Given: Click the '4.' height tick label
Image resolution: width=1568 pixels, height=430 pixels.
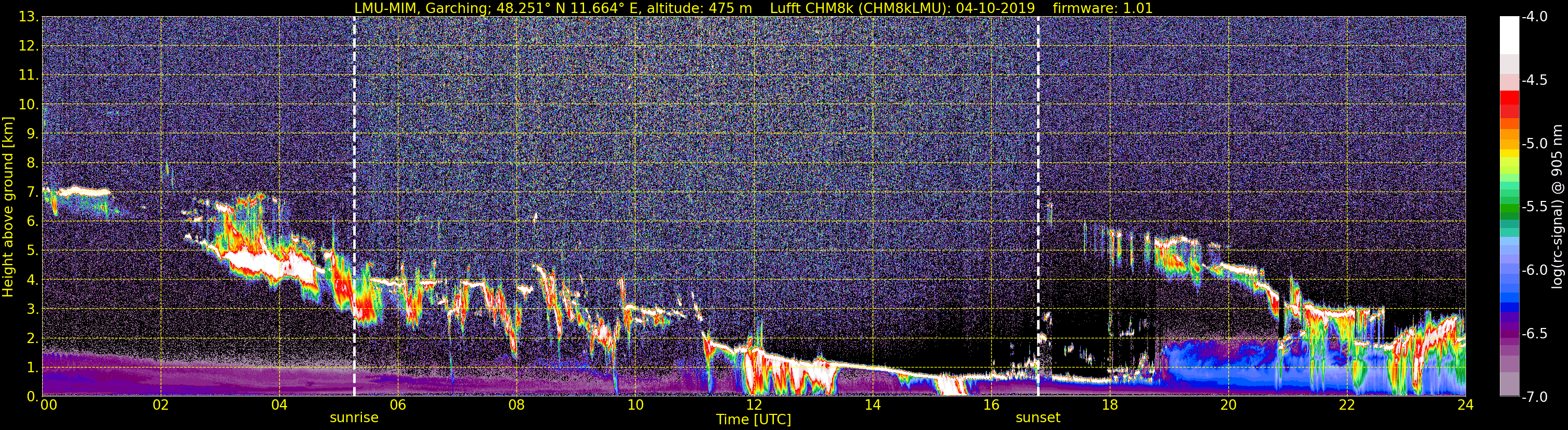Looking at the screenshot, I should pyautogui.click(x=32, y=280).
